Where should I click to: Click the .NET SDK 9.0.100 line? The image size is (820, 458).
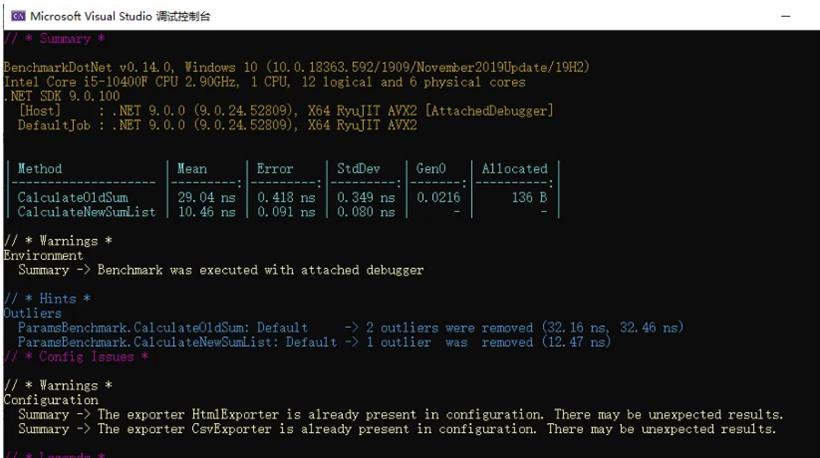pos(62,96)
